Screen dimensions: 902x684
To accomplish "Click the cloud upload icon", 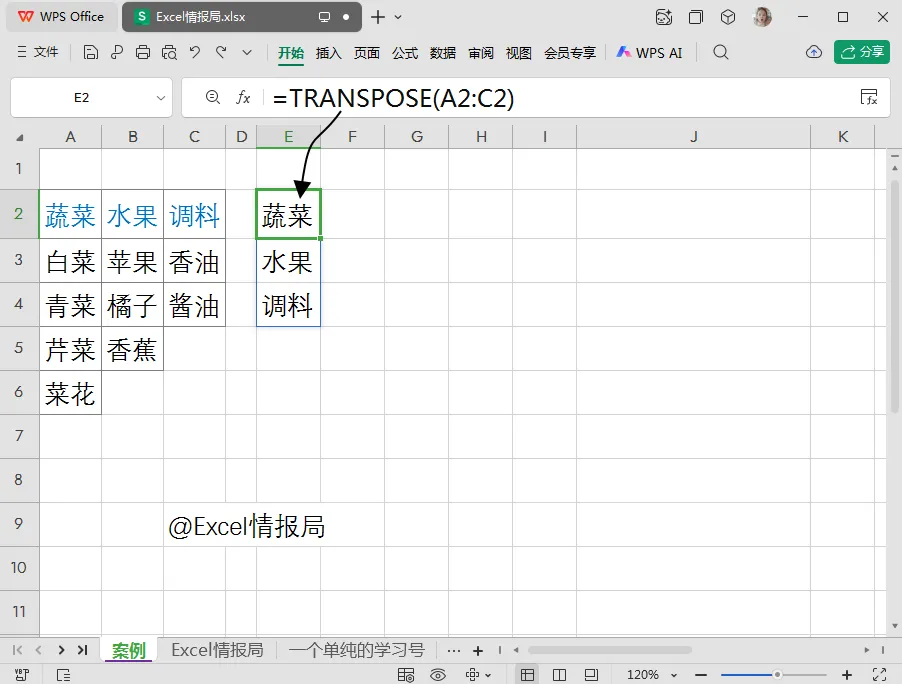I will [x=813, y=52].
